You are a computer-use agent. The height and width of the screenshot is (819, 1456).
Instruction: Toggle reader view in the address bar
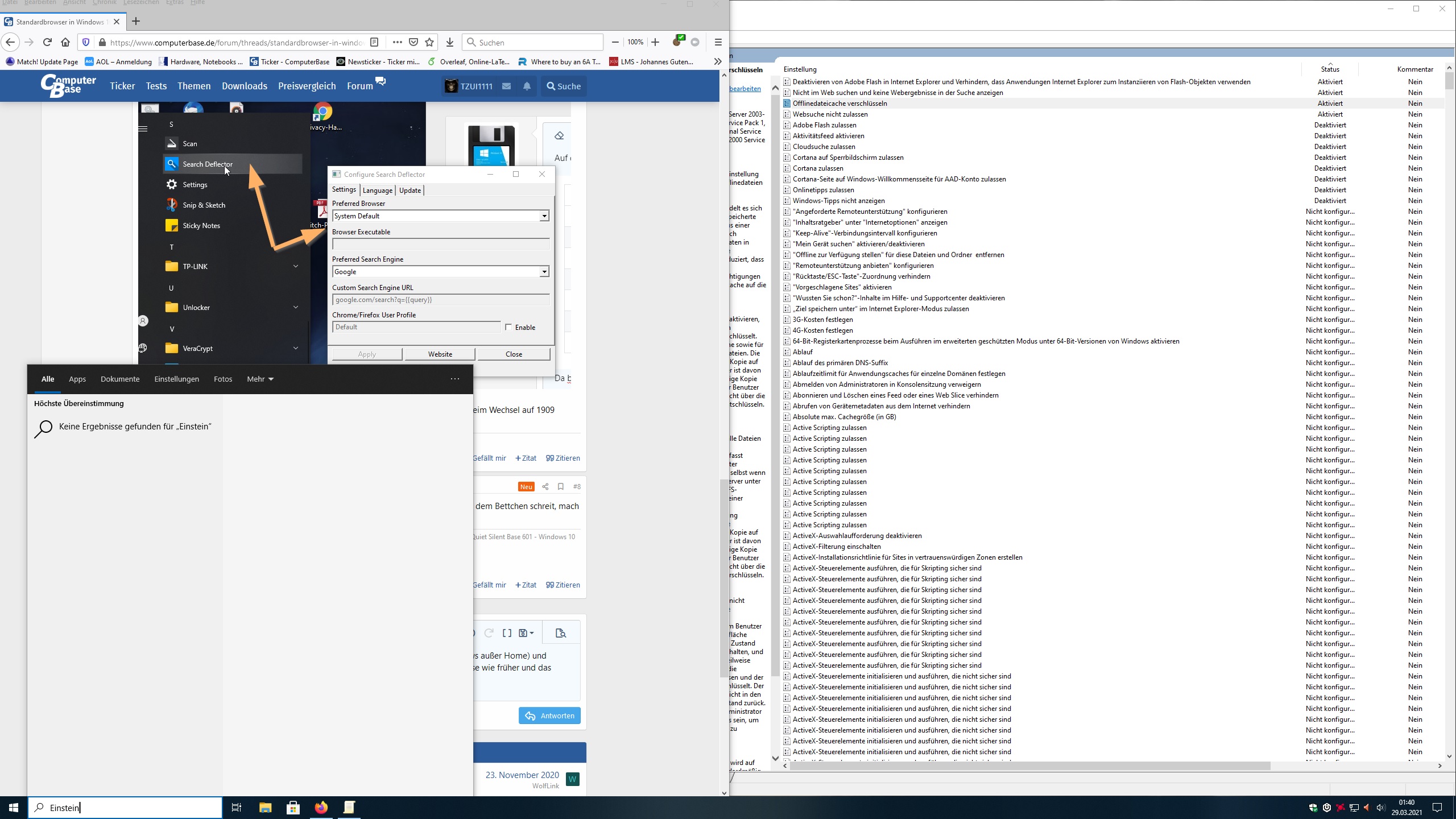[374, 42]
